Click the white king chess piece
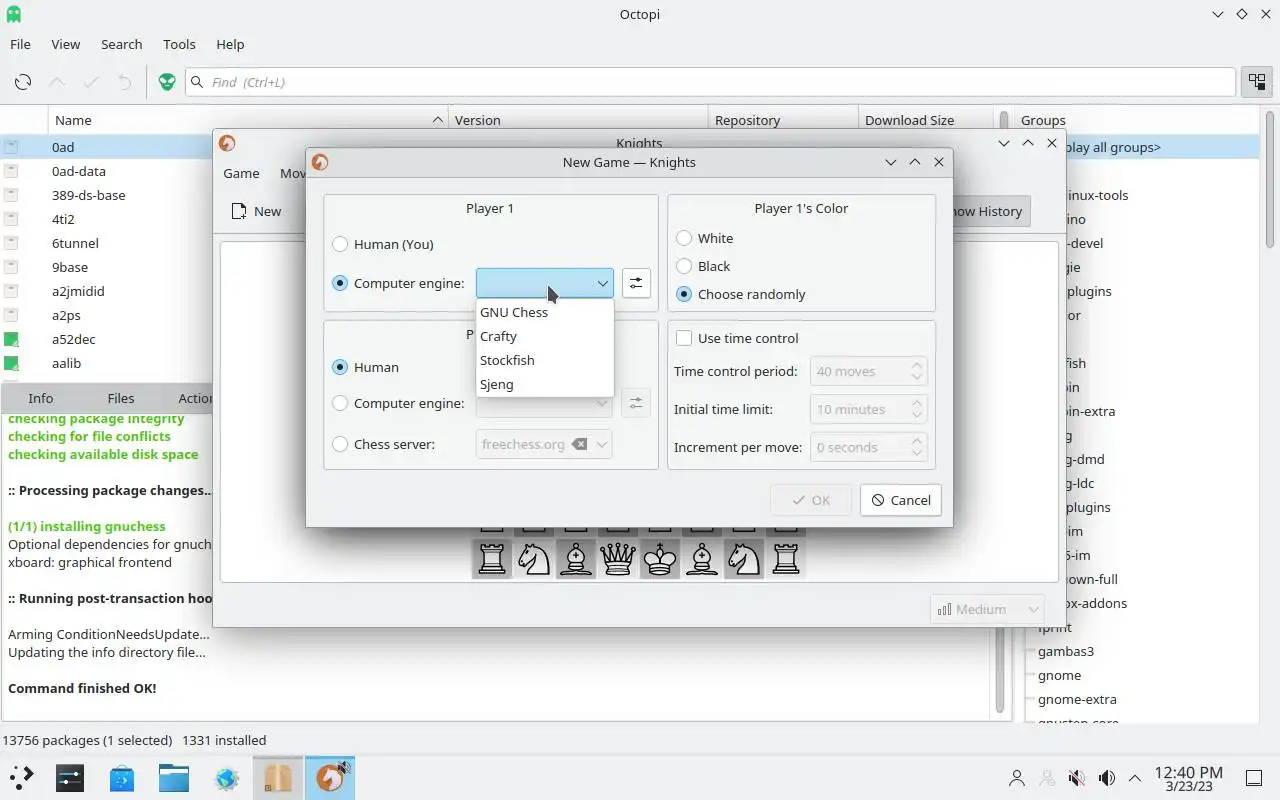The image size is (1280, 800). (x=660, y=558)
